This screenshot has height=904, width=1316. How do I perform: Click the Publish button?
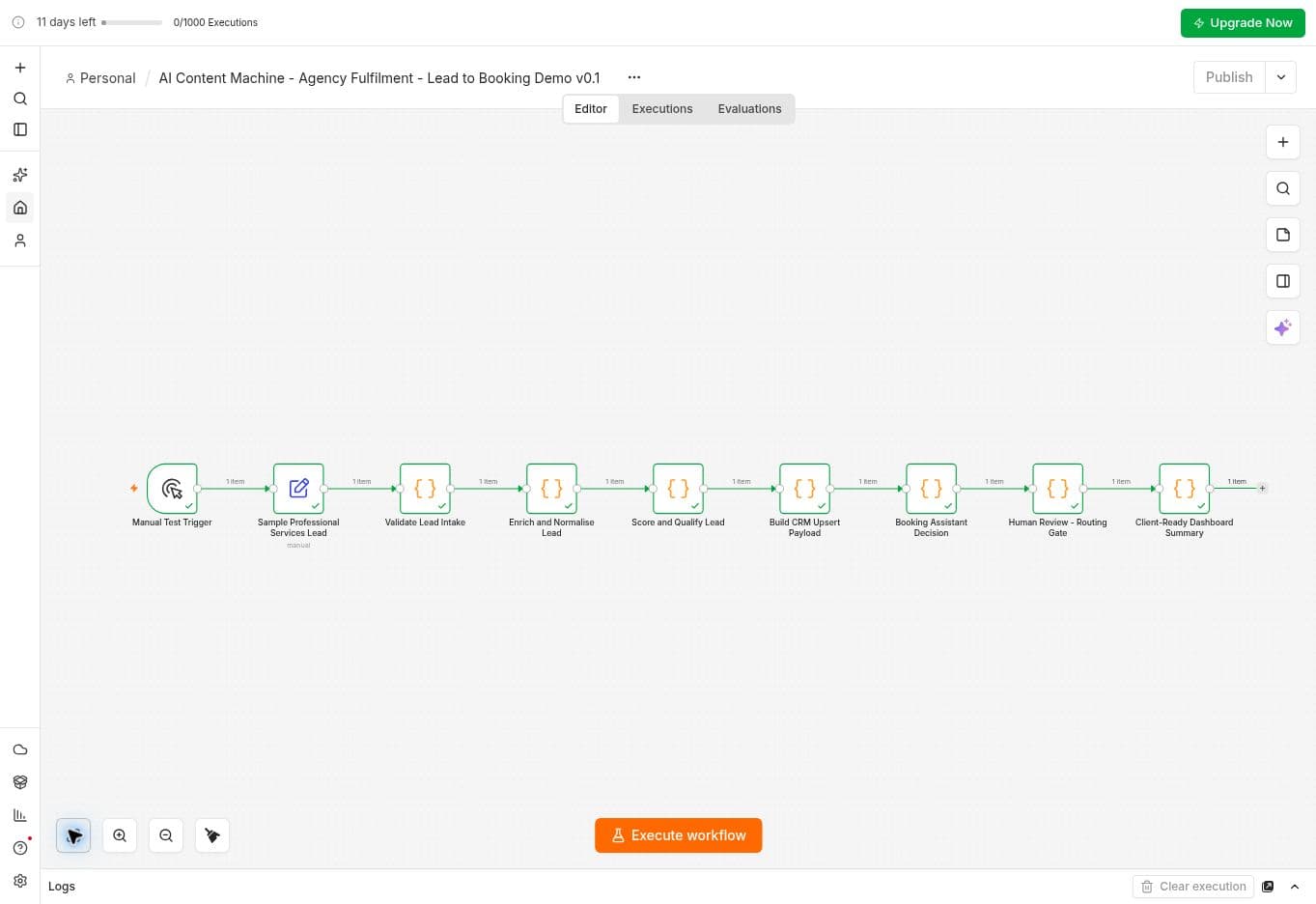pos(1229,77)
